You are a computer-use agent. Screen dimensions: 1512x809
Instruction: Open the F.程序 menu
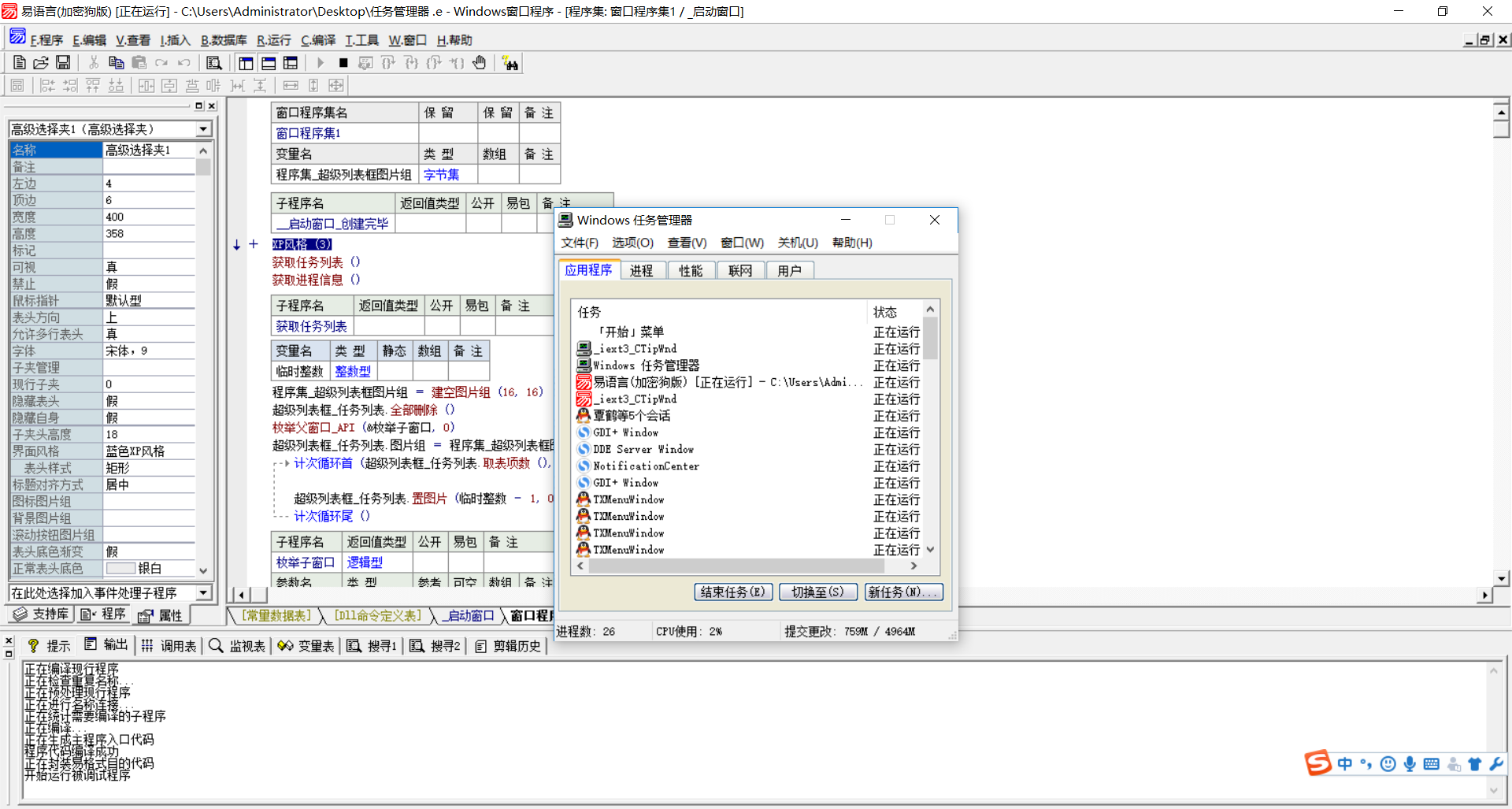[46, 40]
